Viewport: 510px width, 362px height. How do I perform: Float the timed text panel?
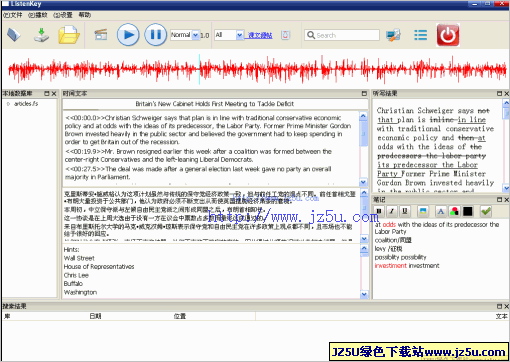point(364,94)
